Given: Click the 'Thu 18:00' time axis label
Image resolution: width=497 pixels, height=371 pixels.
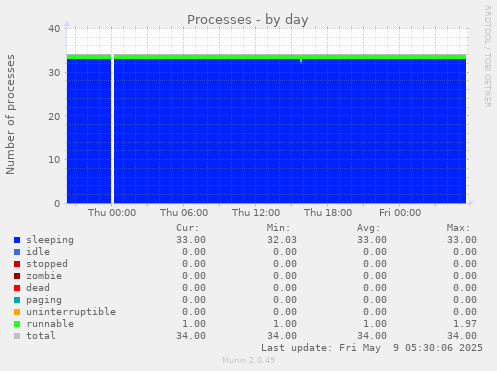Looking at the screenshot, I should (328, 213).
